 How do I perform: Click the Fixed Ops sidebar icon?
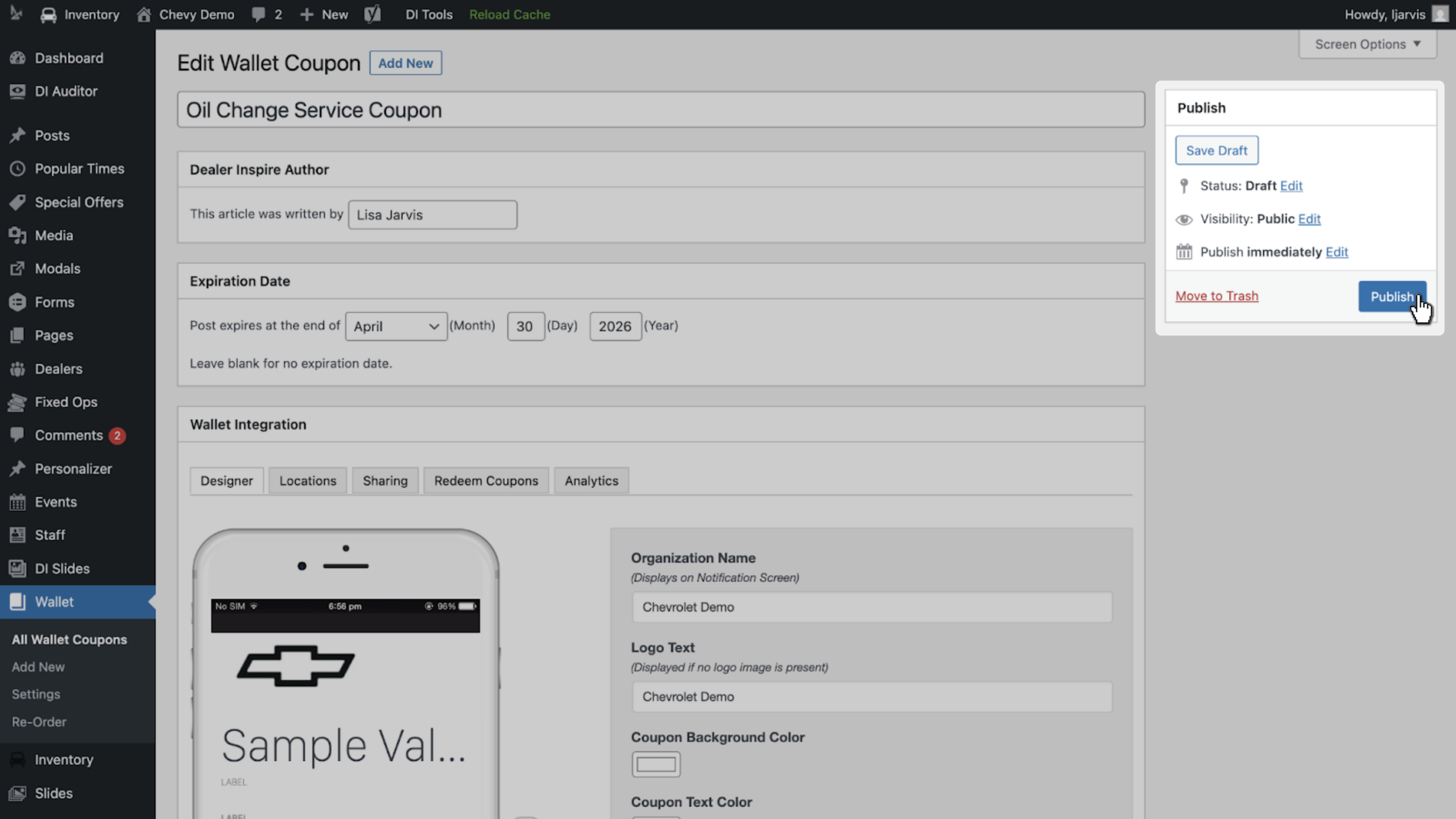point(18,402)
